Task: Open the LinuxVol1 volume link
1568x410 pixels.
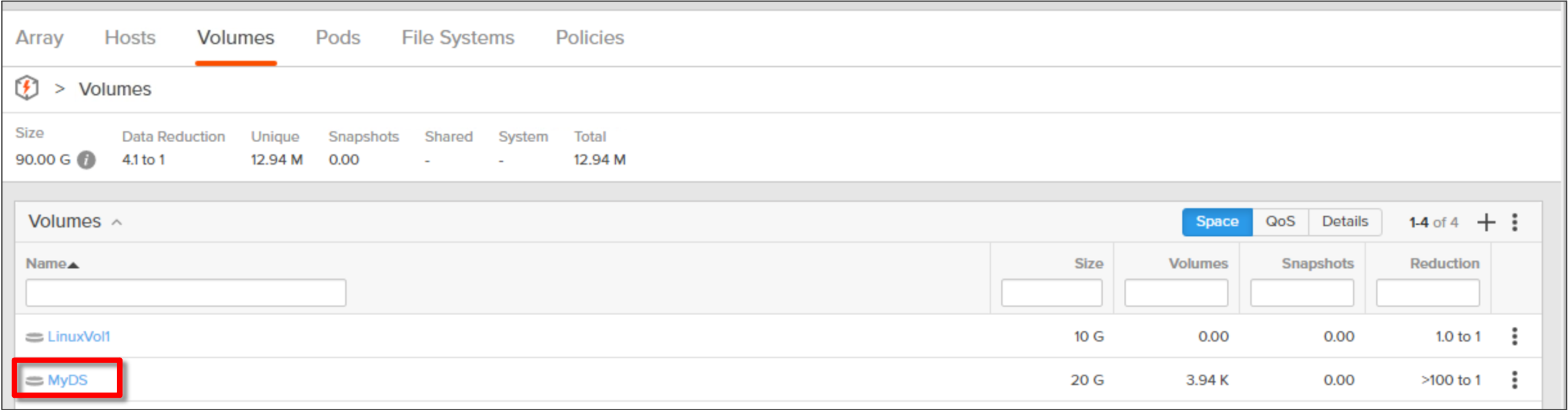Action: coord(79,336)
